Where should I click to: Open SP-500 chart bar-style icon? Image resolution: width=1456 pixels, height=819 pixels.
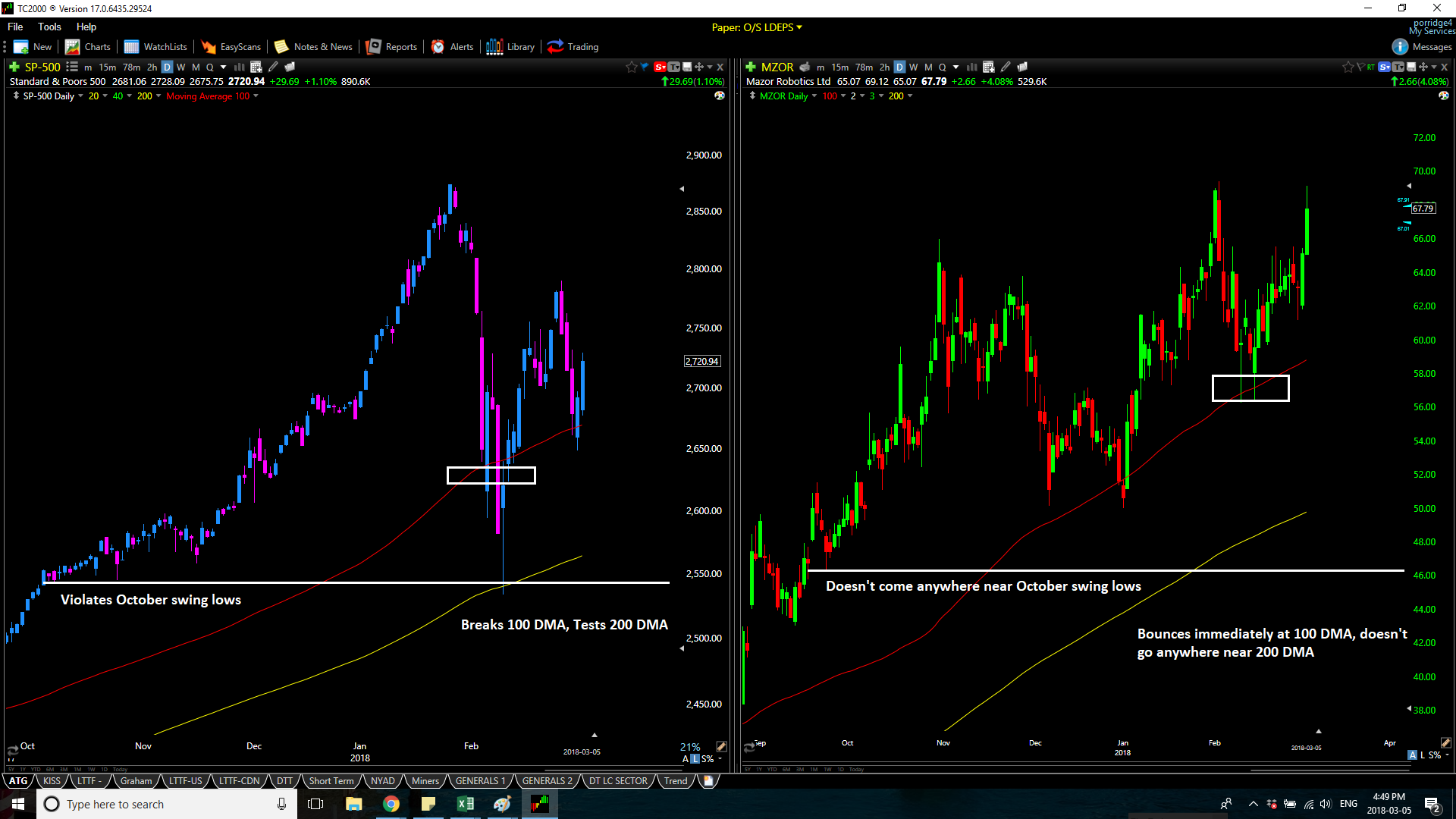coord(239,67)
